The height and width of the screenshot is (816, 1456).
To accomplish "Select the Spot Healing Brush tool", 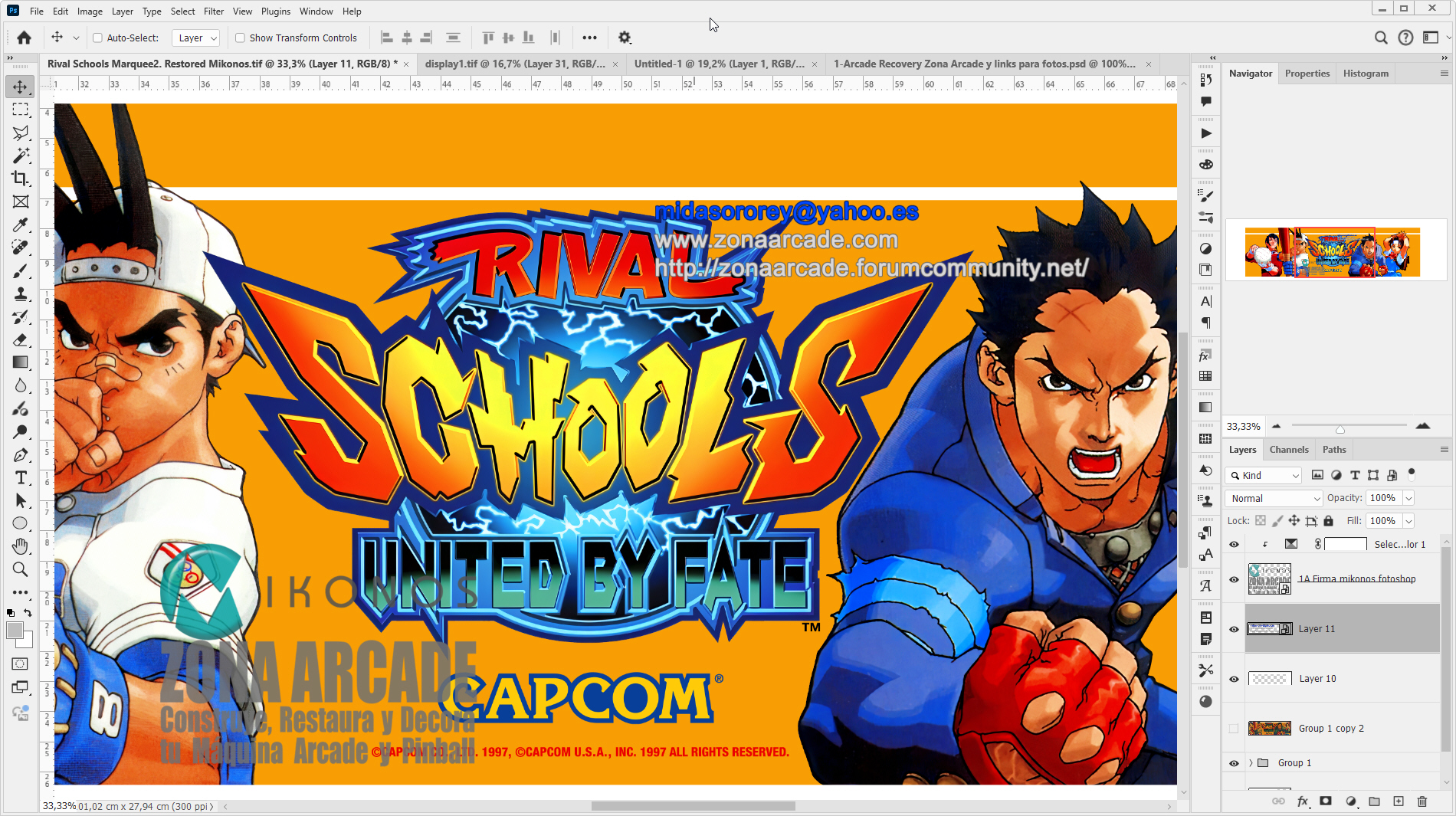I will 21,247.
